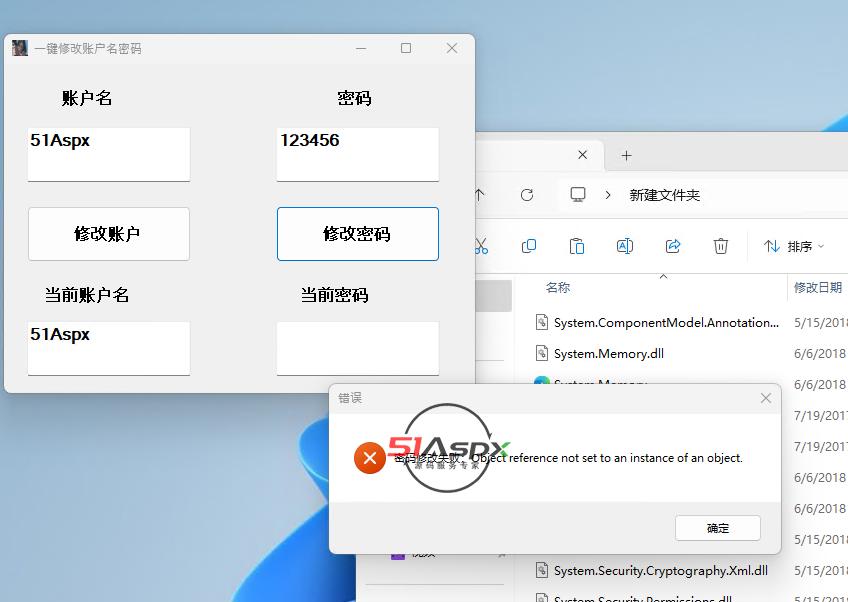This screenshot has width=848, height=602.
Task: Click the Rename icon in Explorer toolbar
Action: (x=625, y=246)
